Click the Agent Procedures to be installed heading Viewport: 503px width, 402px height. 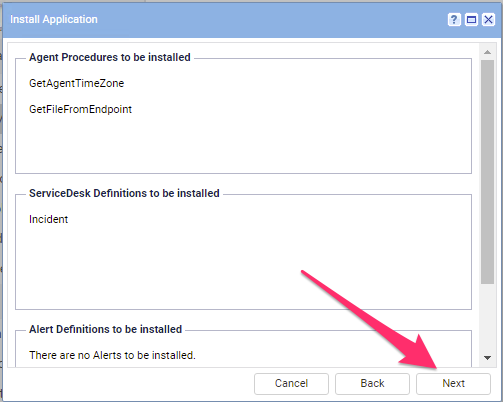tap(110, 57)
